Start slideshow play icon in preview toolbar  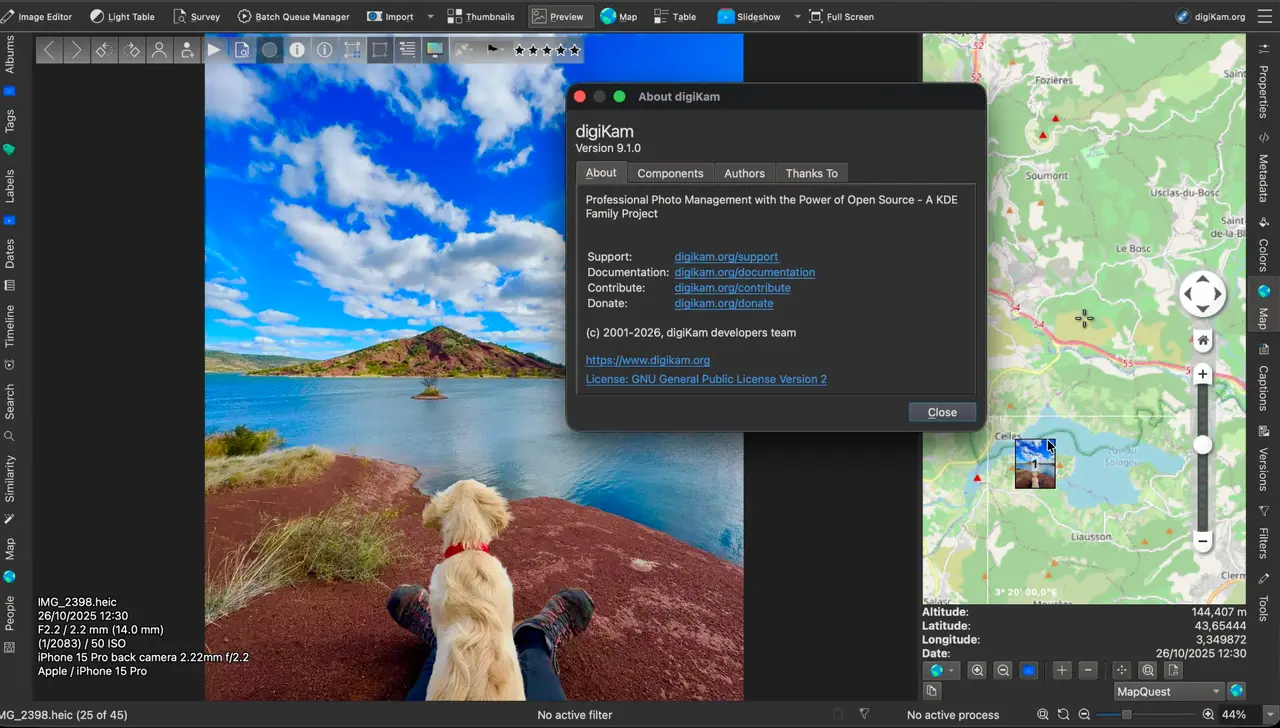(214, 50)
